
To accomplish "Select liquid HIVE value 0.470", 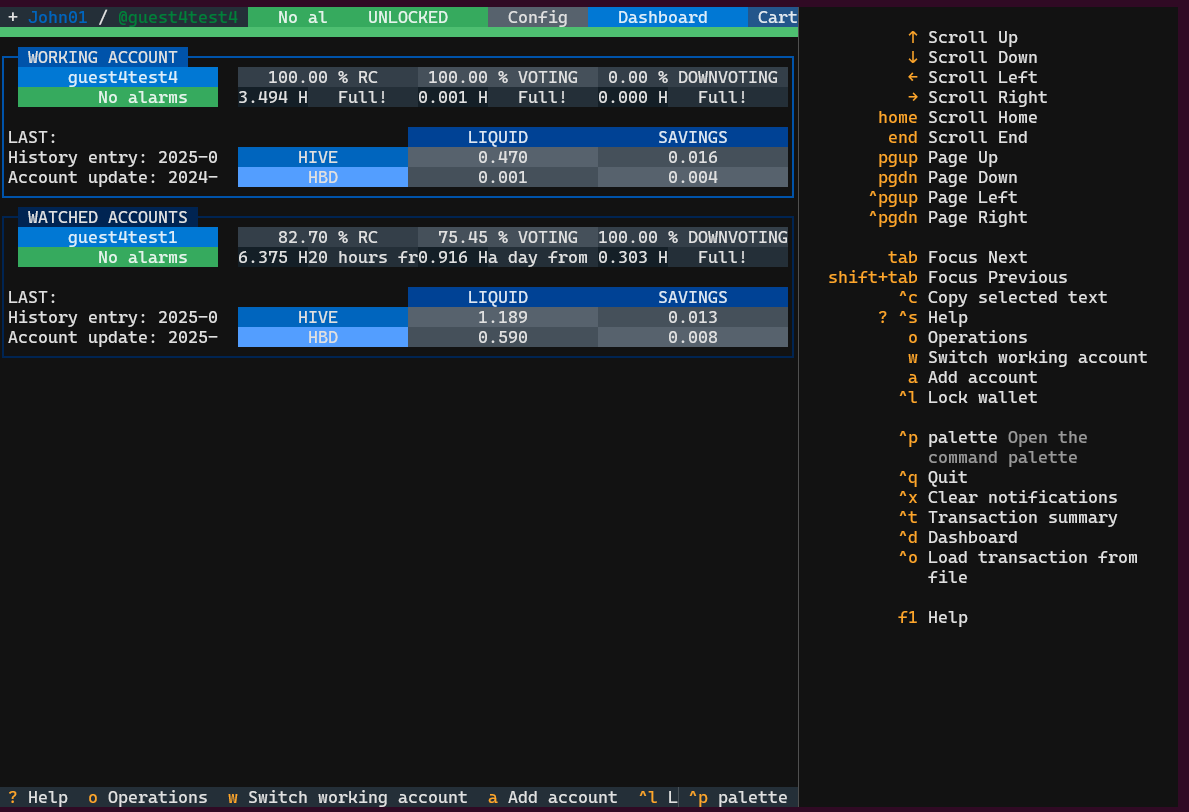I will [x=503, y=157].
